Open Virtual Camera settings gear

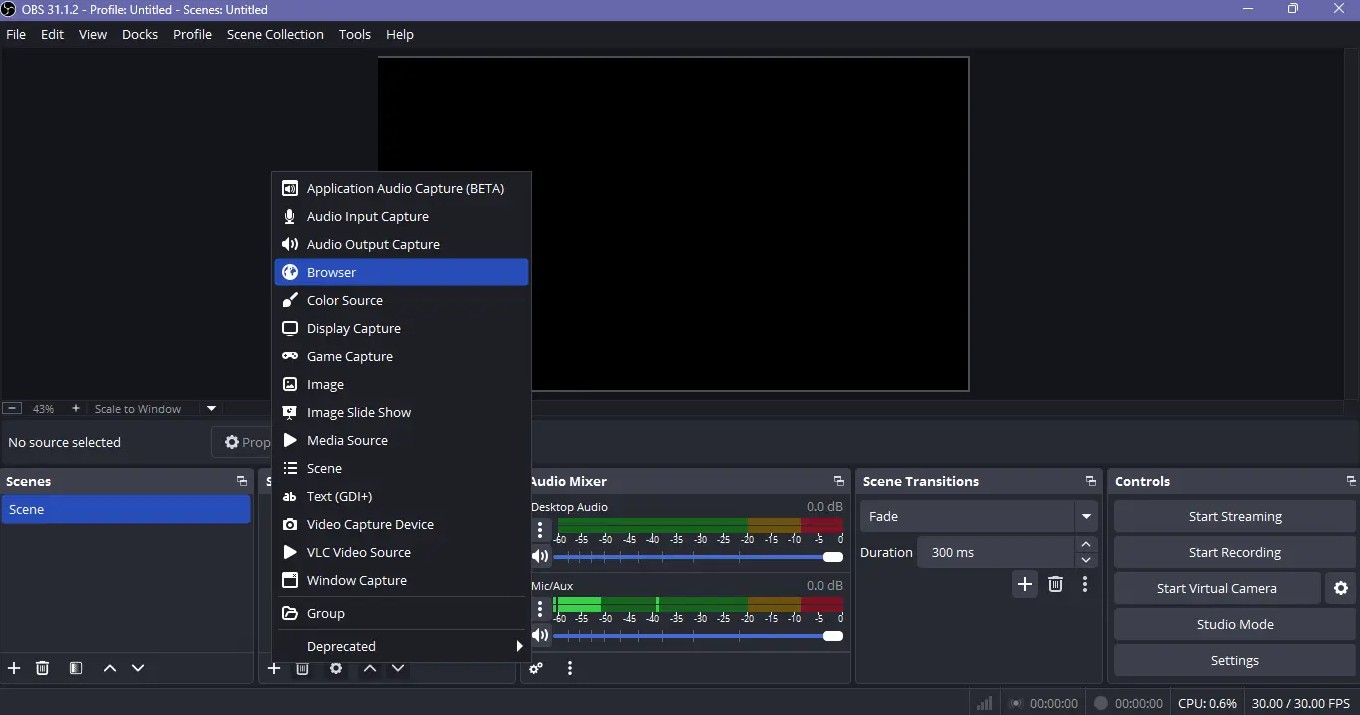[x=1341, y=588]
